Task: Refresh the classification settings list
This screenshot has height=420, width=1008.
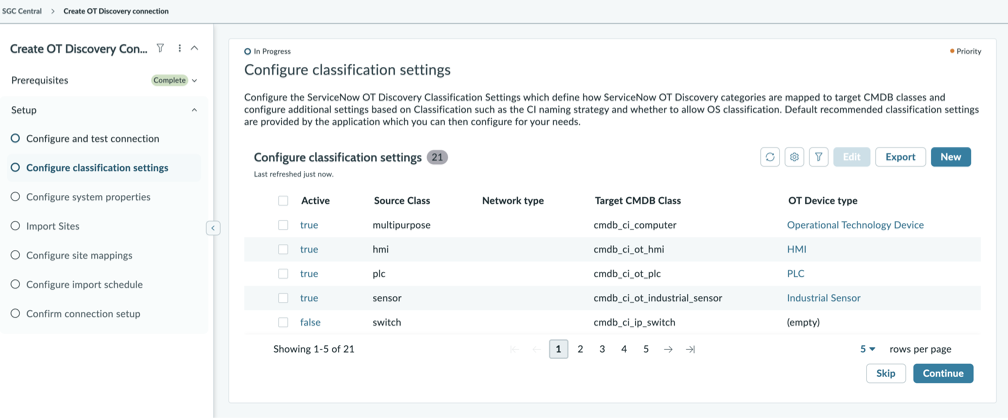Action: pyautogui.click(x=770, y=157)
